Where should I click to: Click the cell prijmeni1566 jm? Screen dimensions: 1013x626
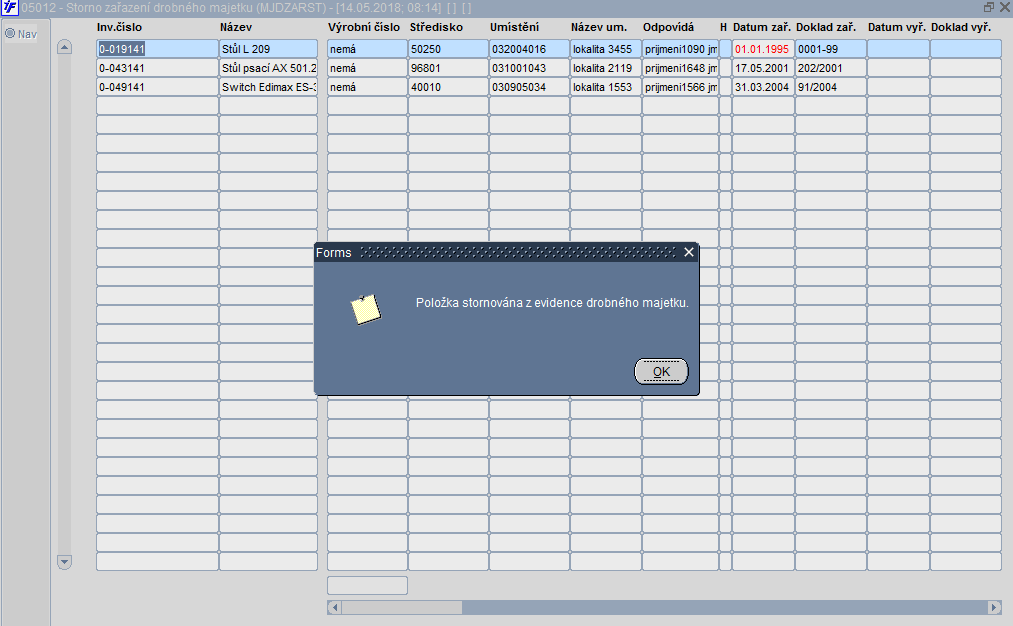click(x=680, y=87)
